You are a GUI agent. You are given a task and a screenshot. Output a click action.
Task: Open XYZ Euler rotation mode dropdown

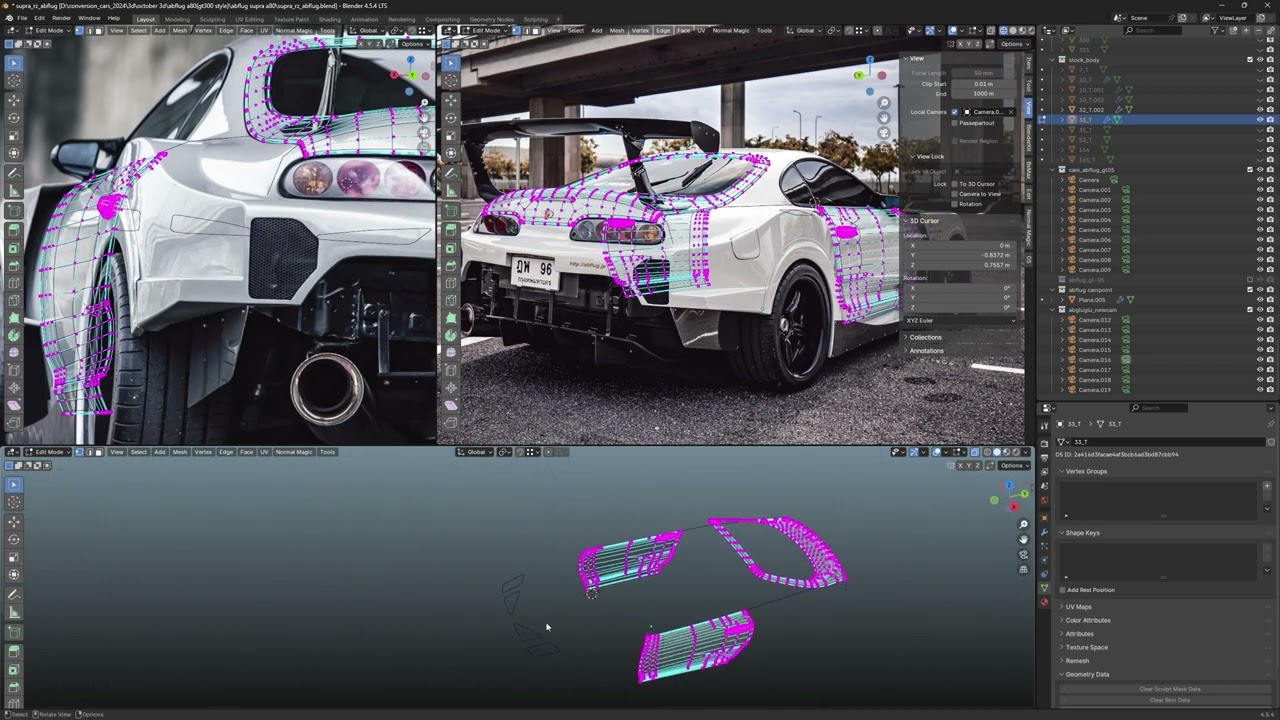pos(960,321)
